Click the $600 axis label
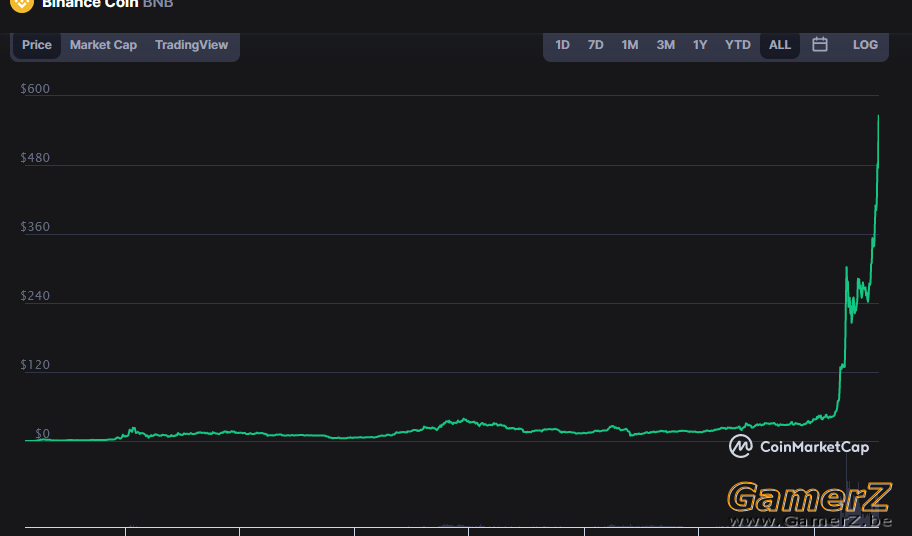Viewport: 912px width, 536px height. (x=35, y=89)
